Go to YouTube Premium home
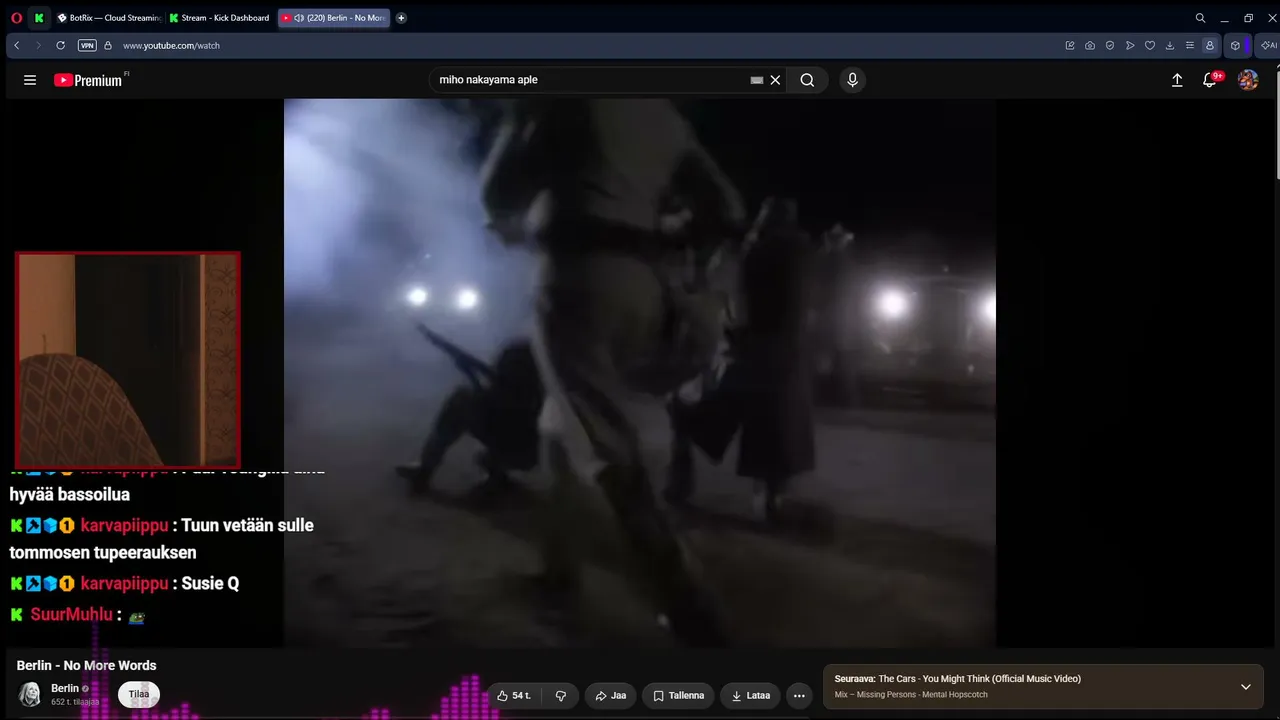 tap(89, 80)
